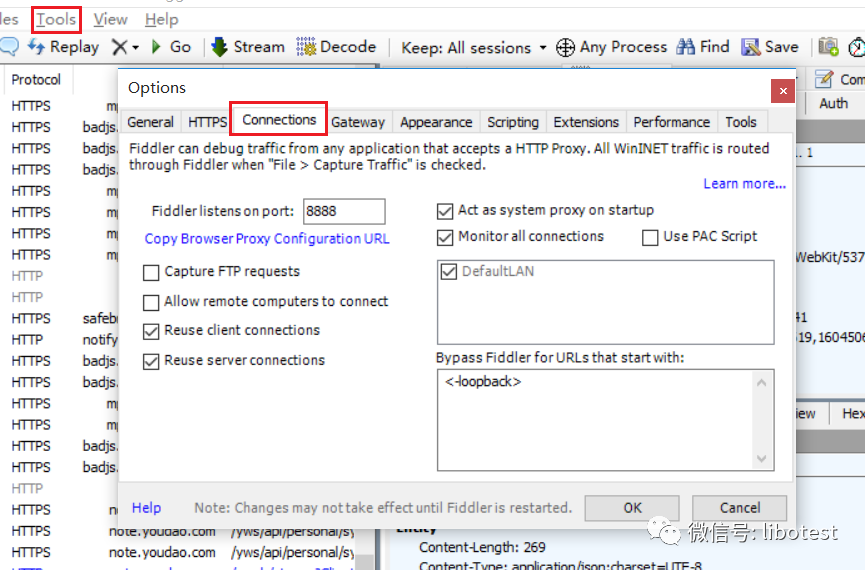Image resolution: width=865 pixels, height=570 pixels.
Task: Select the safeb HTTPS session row
Action: [60, 318]
